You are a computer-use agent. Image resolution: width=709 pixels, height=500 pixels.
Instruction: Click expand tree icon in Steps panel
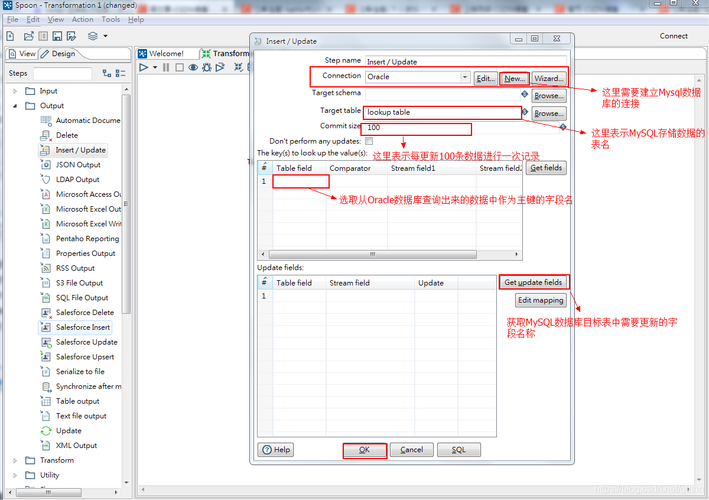[x=107, y=73]
